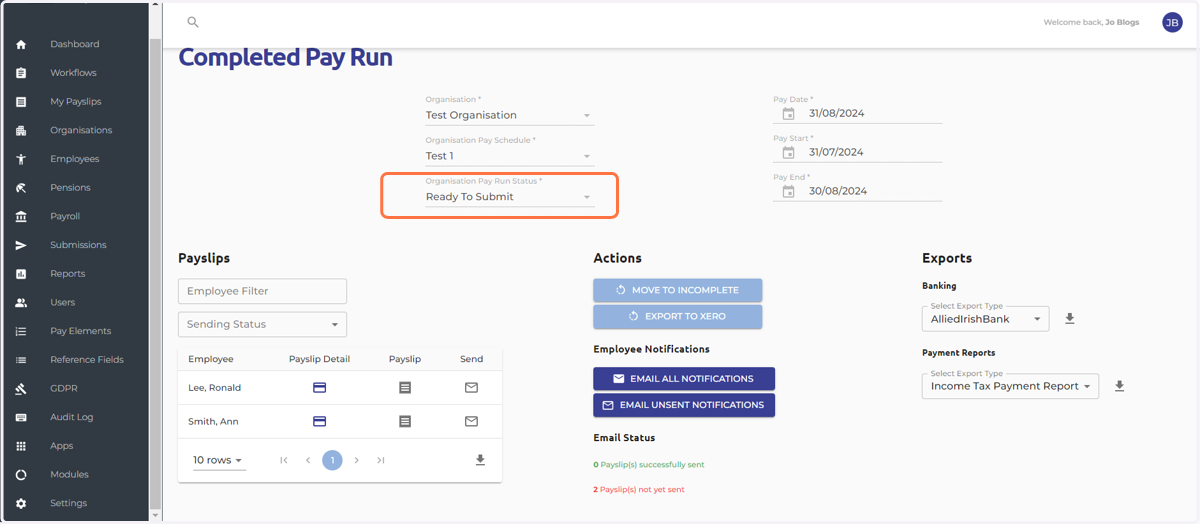Open the Payment Reports export dropdown
This screenshot has height=524, width=1200.
point(1010,386)
